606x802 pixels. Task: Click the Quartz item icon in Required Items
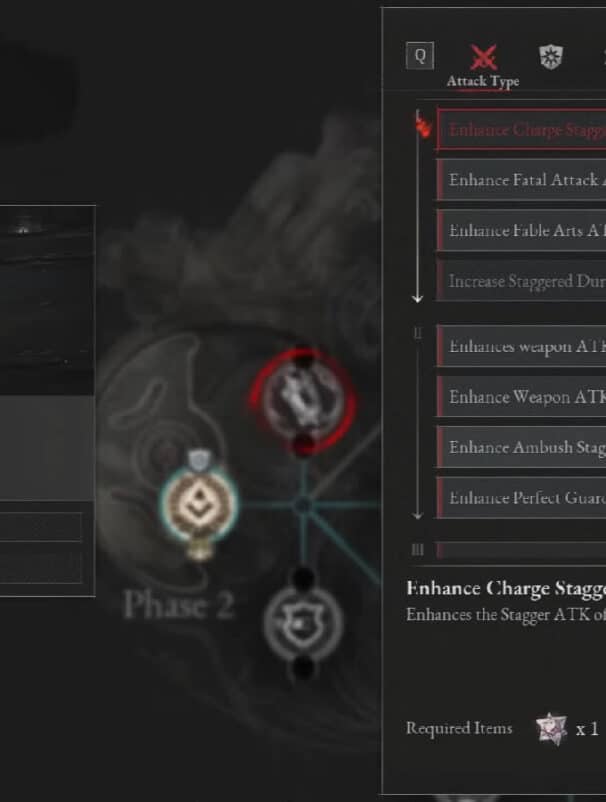(551, 728)
